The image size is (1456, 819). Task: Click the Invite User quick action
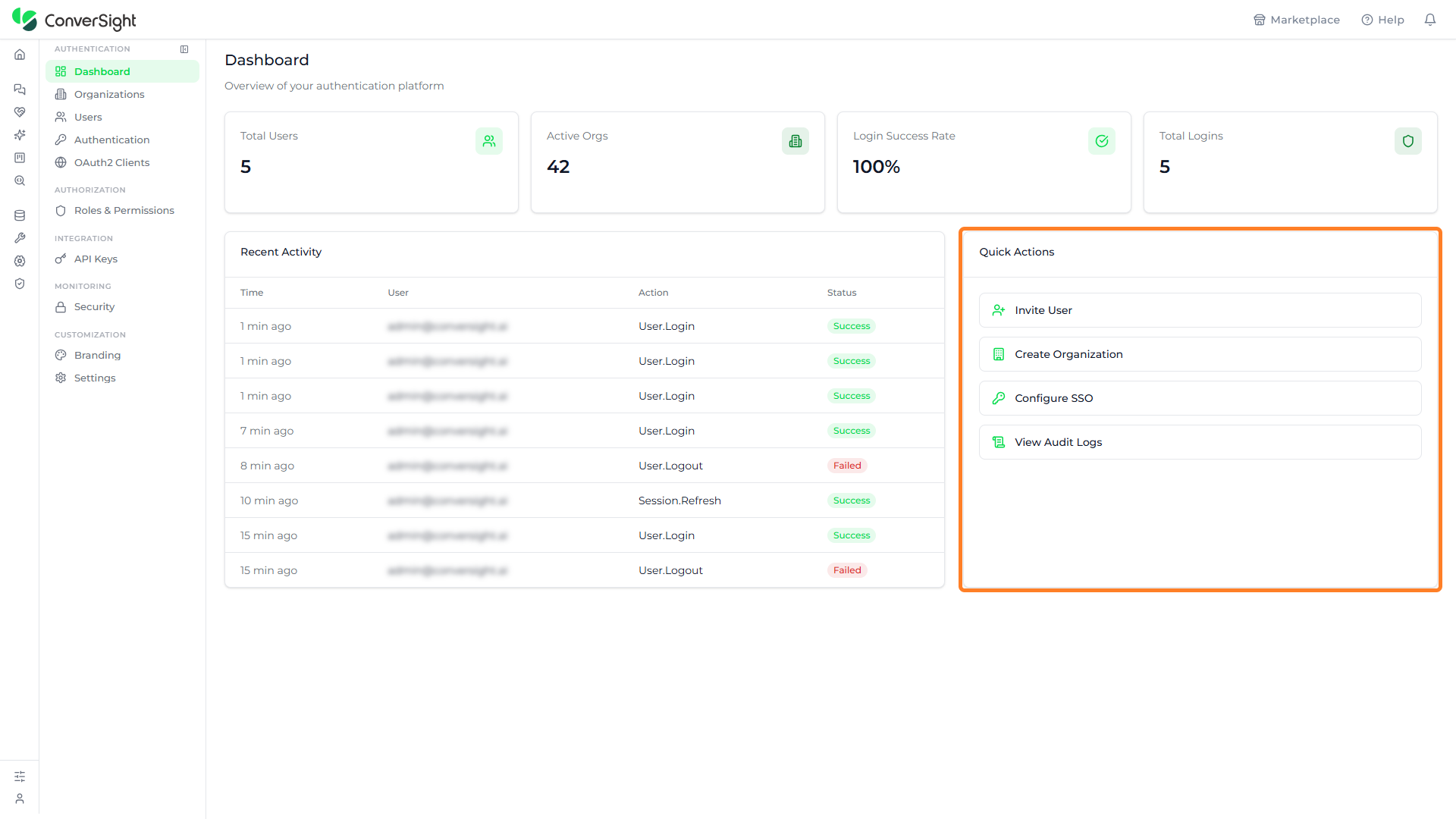(1200, 310)
